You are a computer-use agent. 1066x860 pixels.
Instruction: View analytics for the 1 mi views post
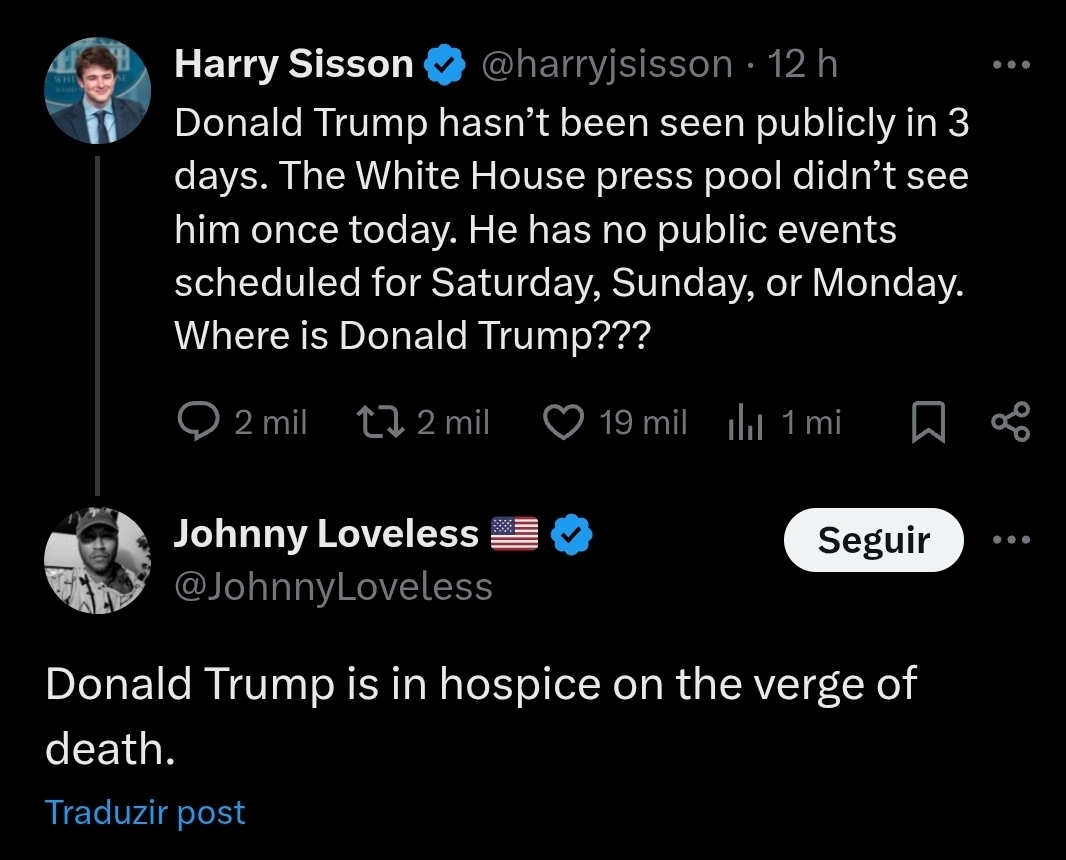[745, 424]
